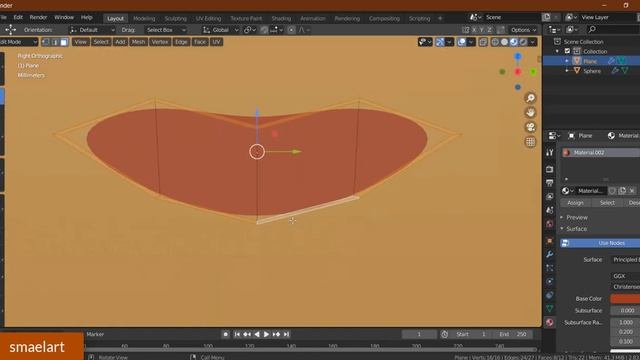Open the Global transform orientation dropdown
Image resolution: width=640 pixels, height=360 pixels.
click(220, 30)
